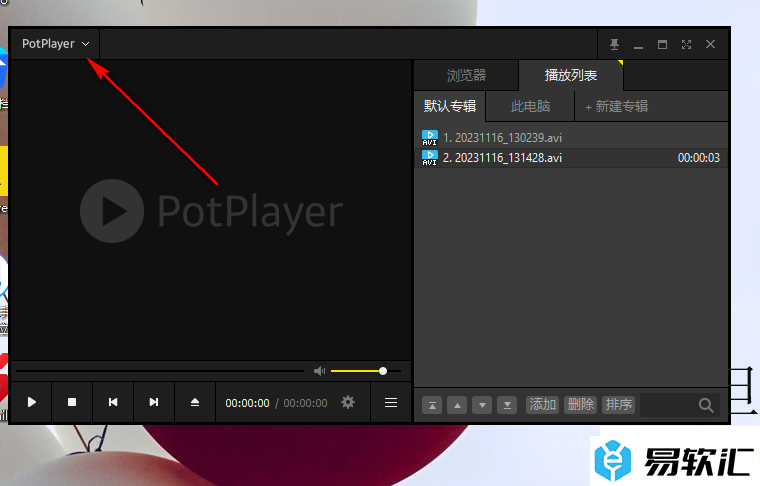Open the 此电脑 album tab

click(x=530, y=106)
